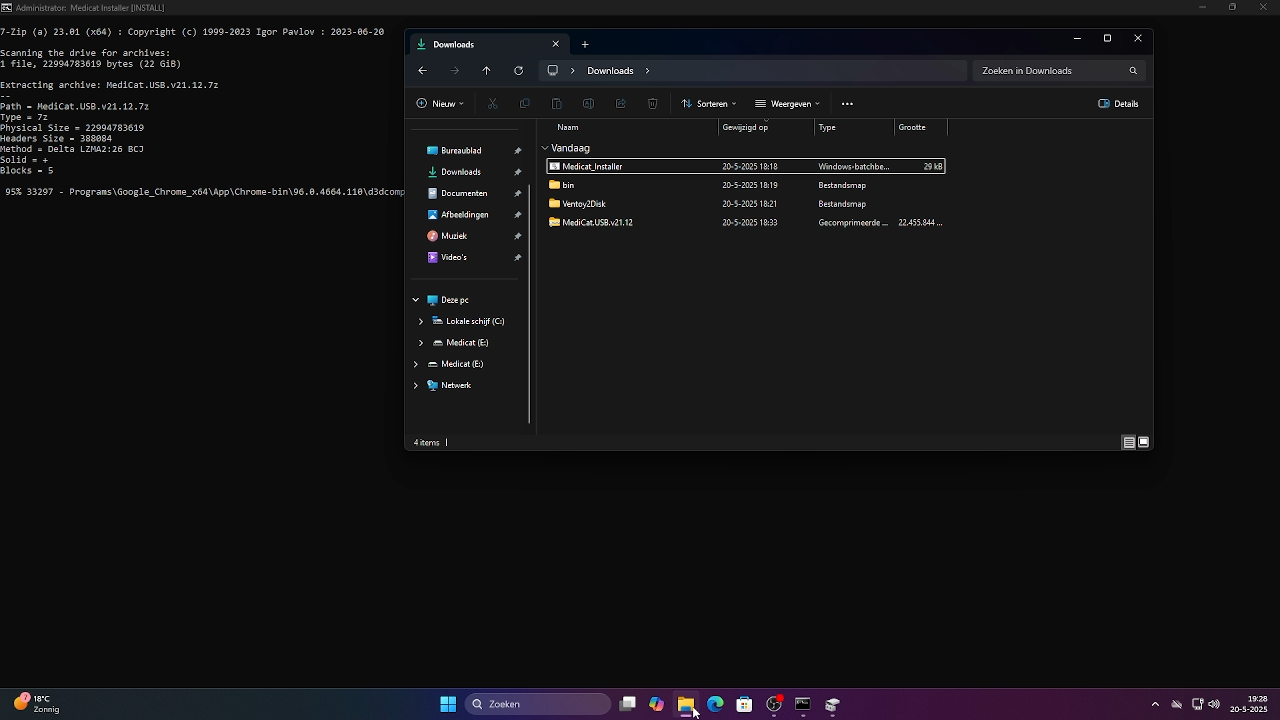This screenshot has height=720, width=1280.
Task: Open Task View on taskbar
Action: coord(628,704)
